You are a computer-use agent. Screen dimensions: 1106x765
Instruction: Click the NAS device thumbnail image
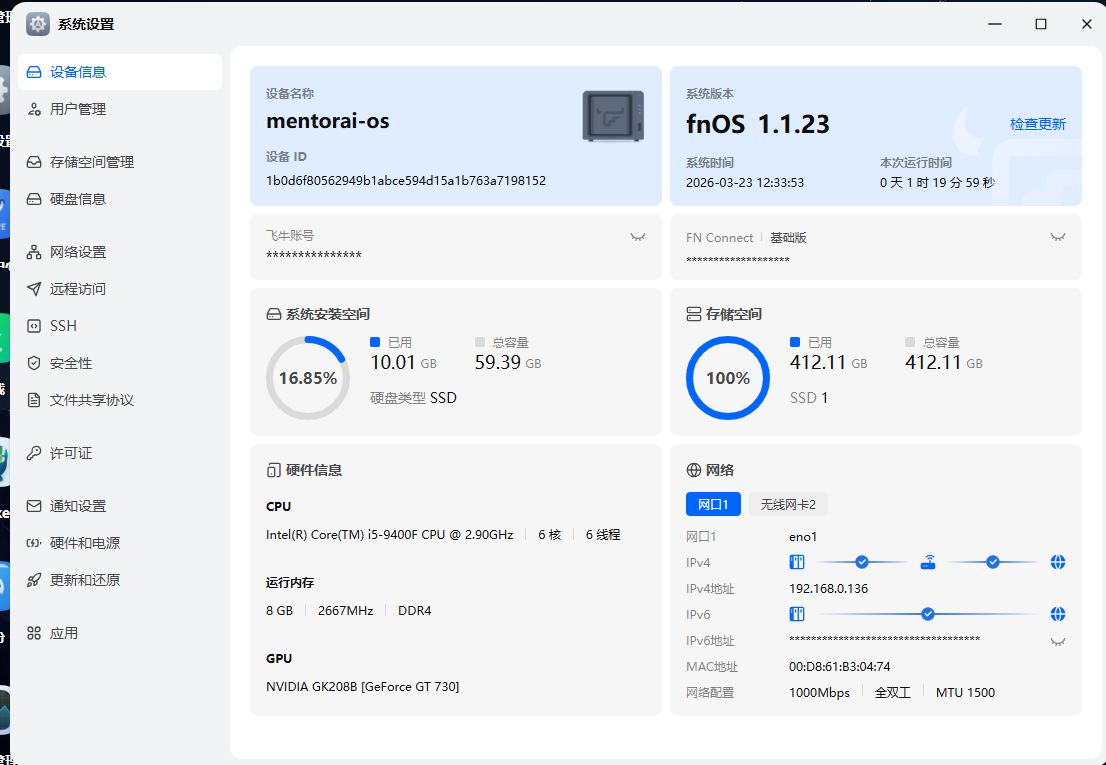613,116
